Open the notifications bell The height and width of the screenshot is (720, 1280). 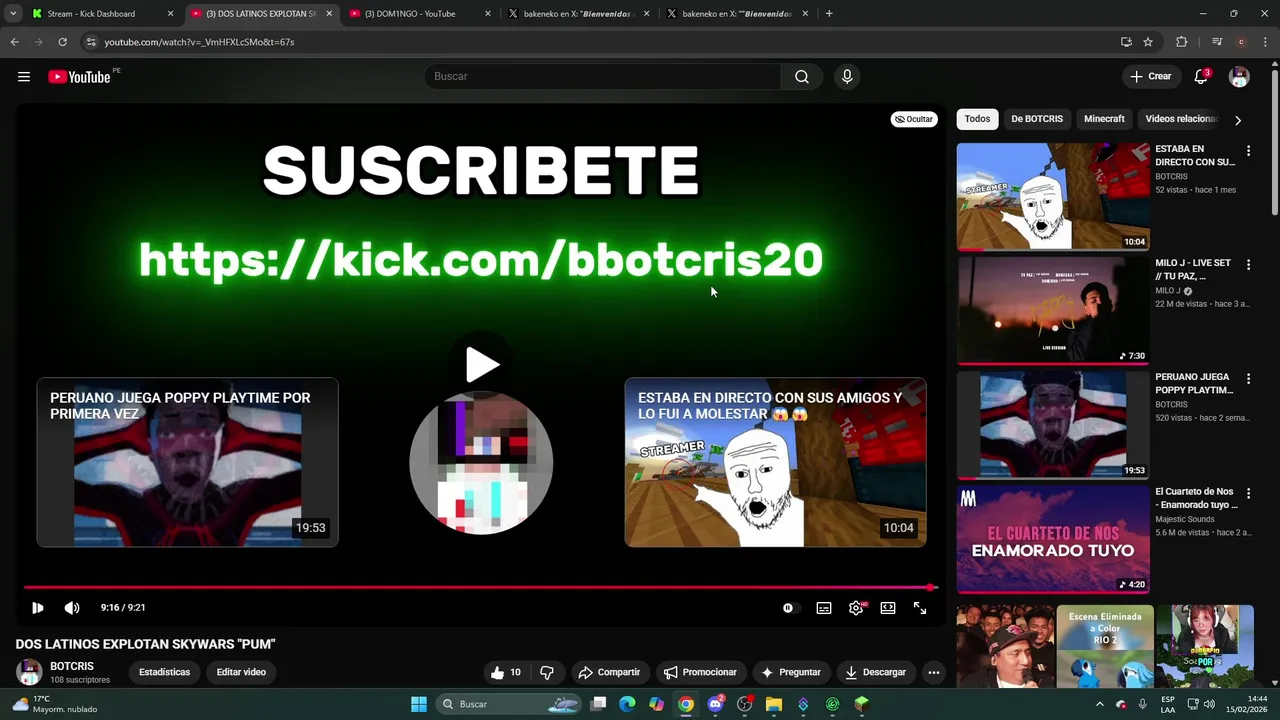tap(1201, 77)
